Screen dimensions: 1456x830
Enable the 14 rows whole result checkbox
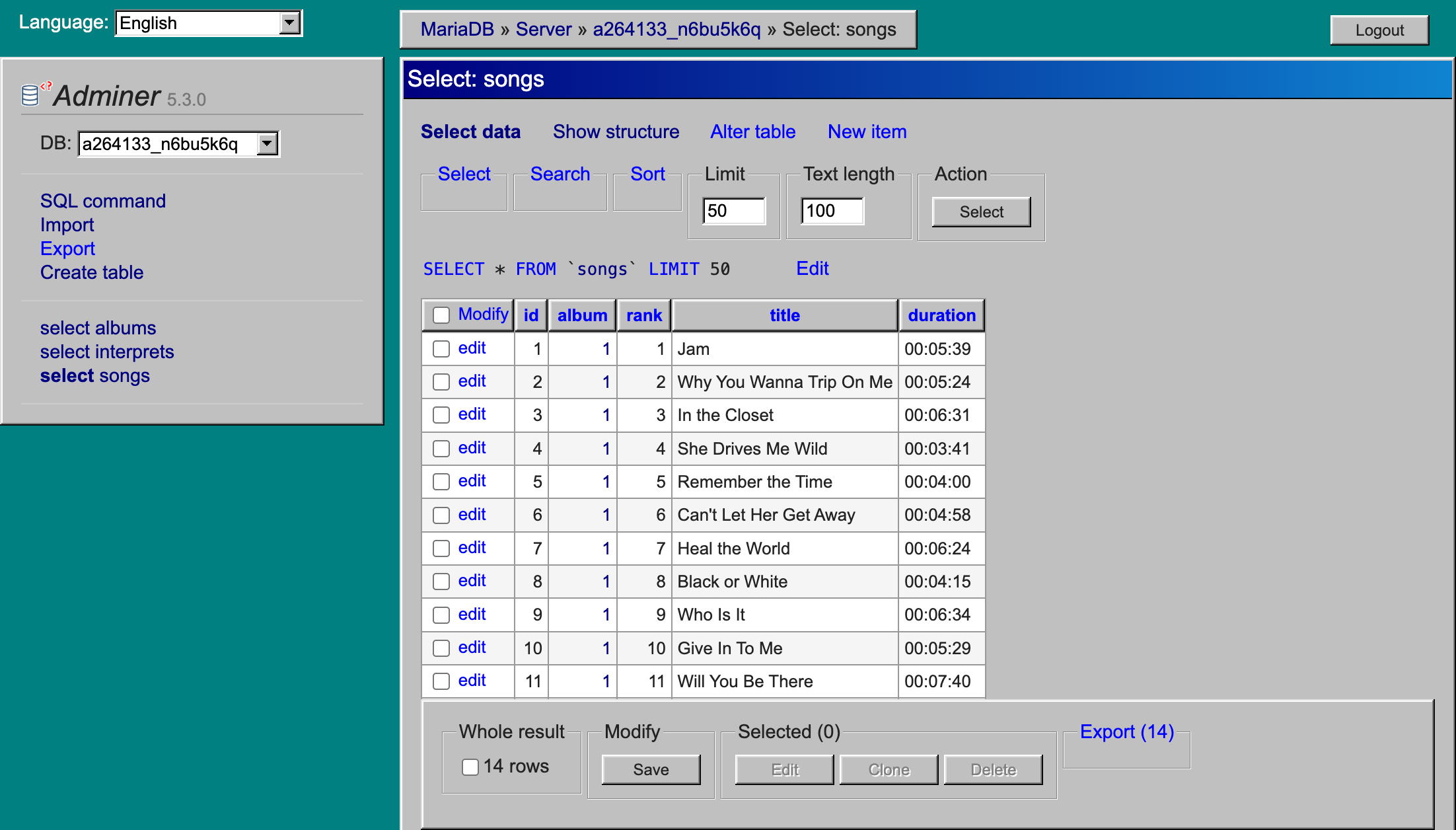470,767
